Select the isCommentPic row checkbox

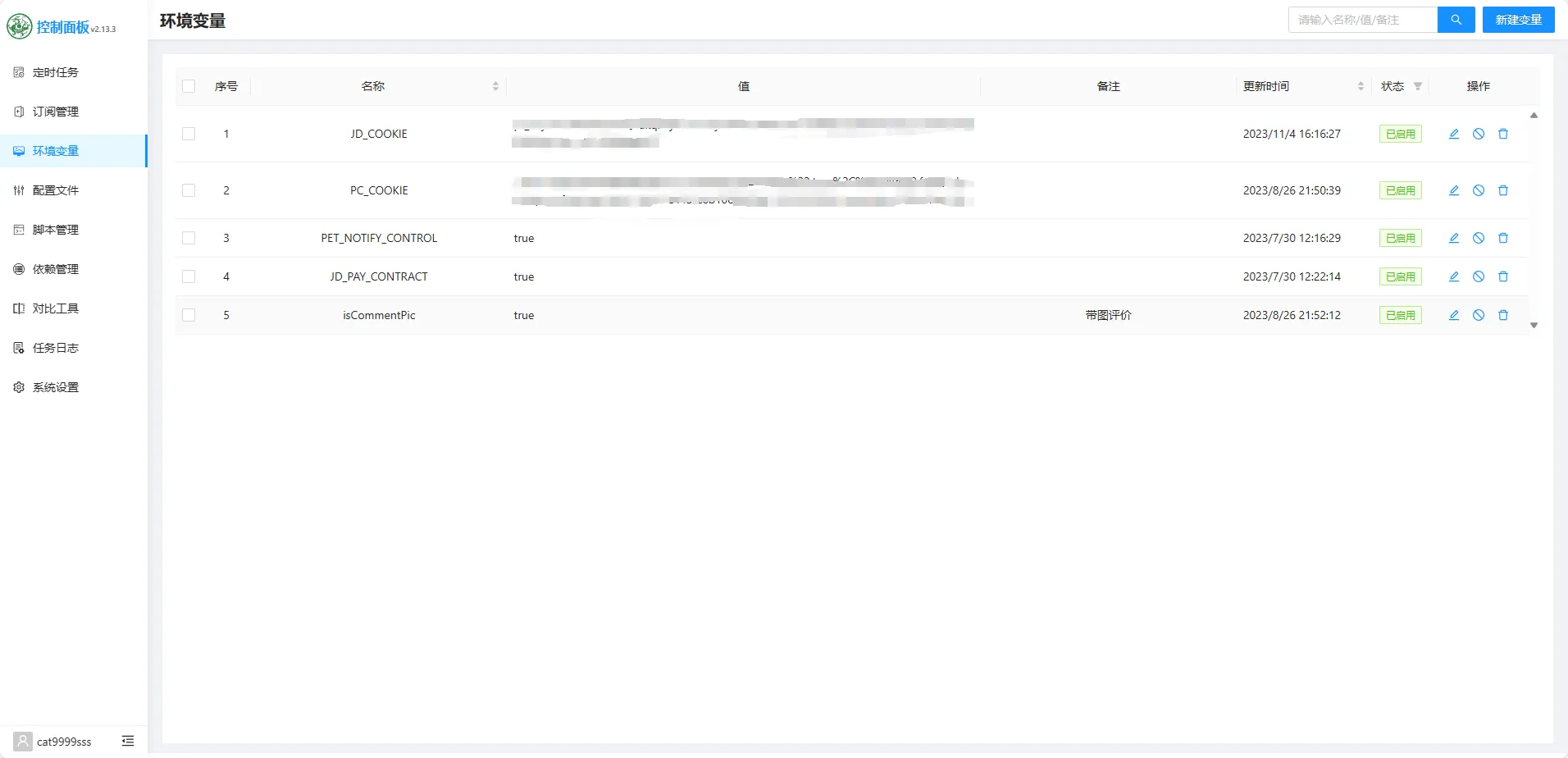(x=189, y=315)
